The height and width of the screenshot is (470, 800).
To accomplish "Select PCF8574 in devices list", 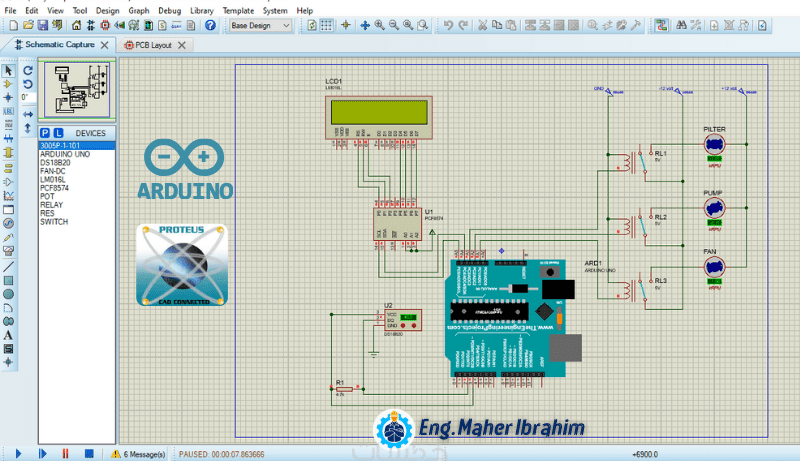I will (x=54, y=188).
